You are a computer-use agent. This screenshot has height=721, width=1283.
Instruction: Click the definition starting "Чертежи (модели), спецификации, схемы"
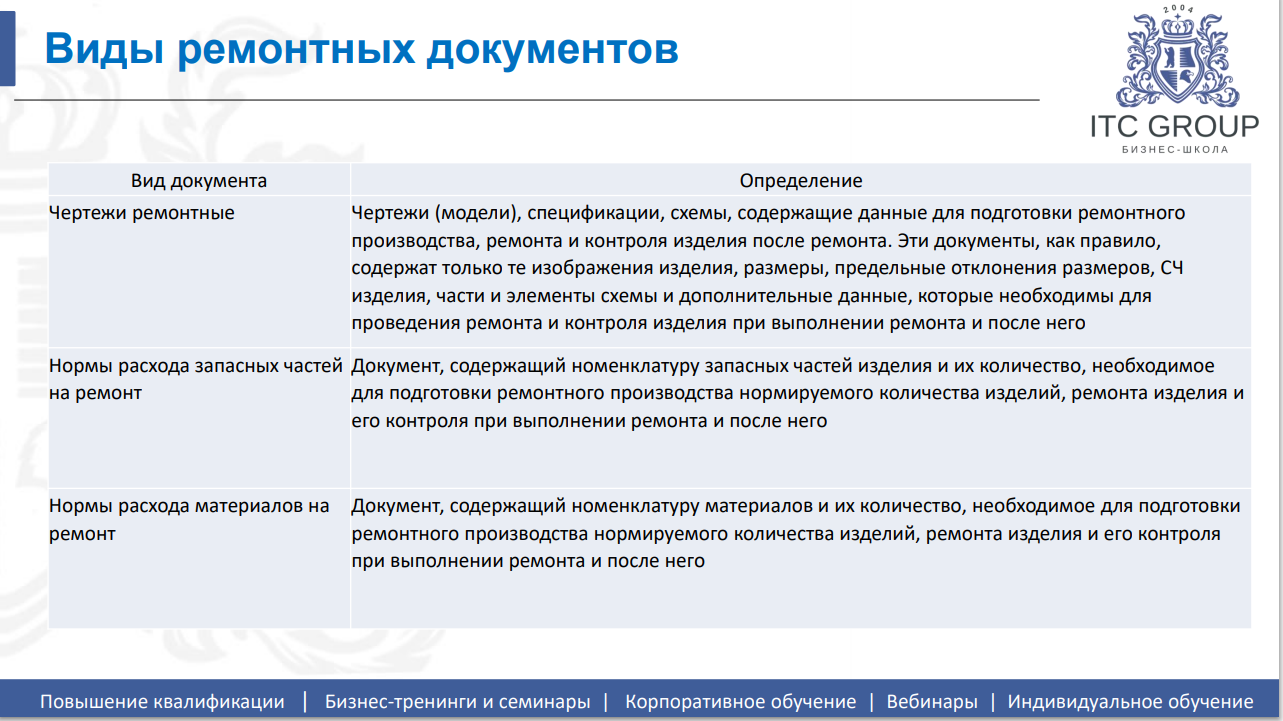(x=801, y=272)
